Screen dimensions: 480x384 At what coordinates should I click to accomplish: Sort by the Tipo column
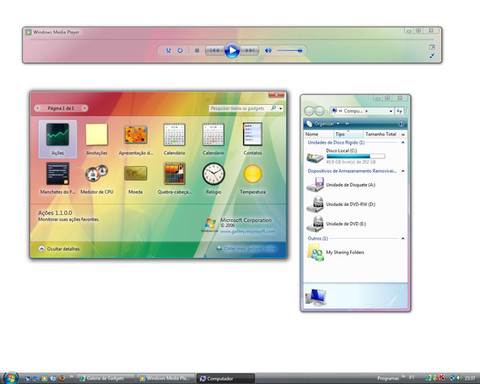pyautogui.click(x=349, y=134)
